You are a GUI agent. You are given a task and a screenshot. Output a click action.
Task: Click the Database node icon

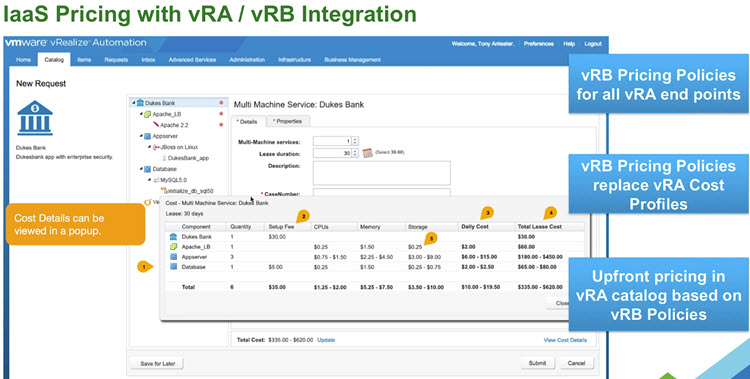point(148,169)
